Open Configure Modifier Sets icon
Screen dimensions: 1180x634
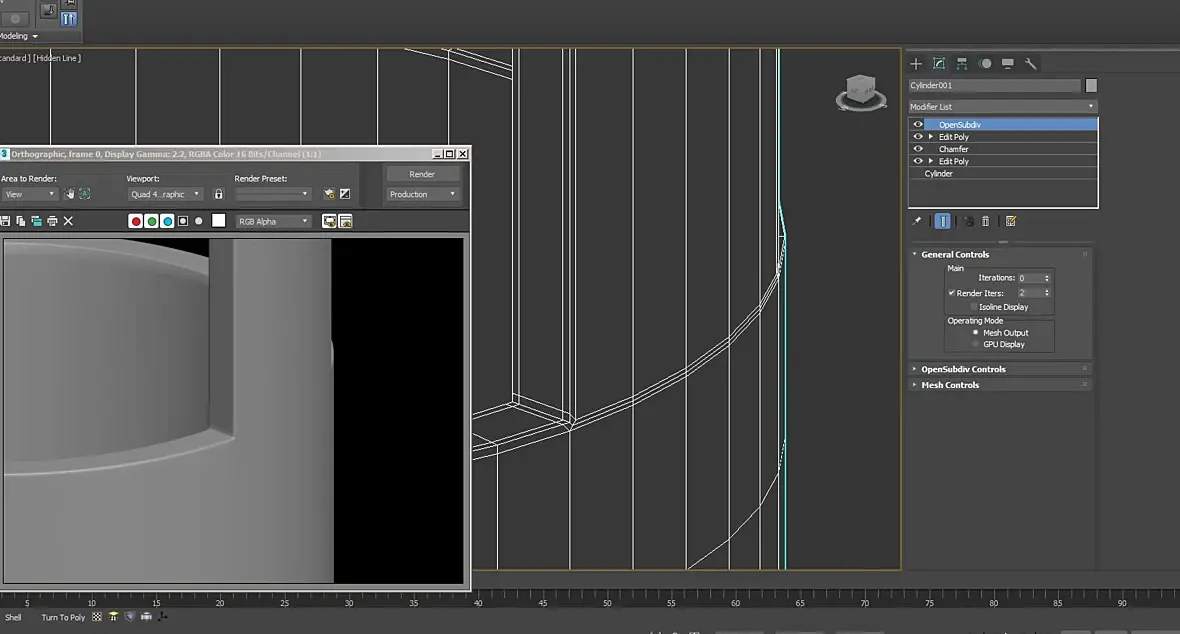click(x=1011, y=221)
